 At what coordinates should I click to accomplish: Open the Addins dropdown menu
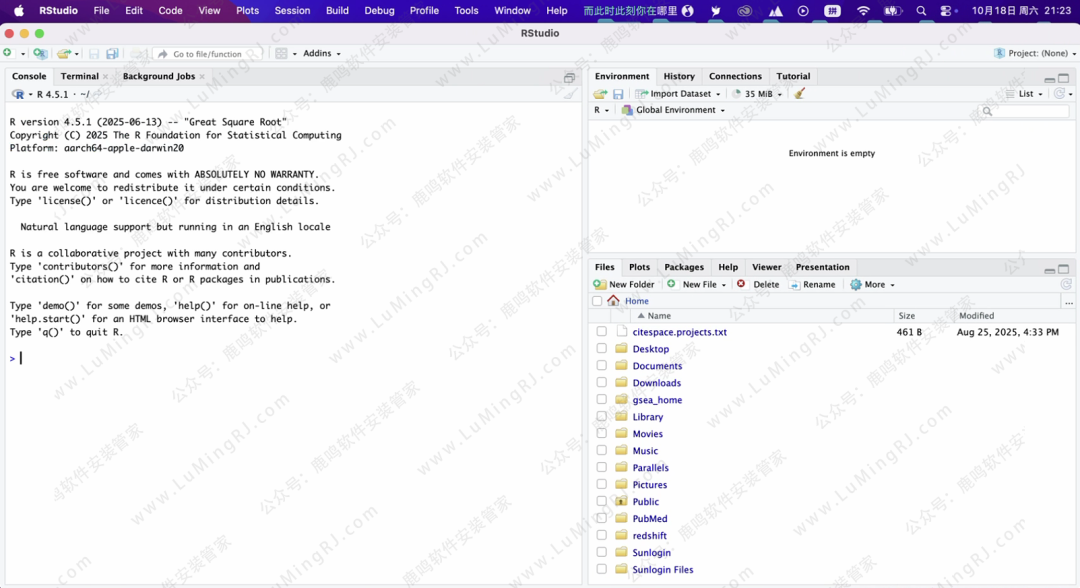tap(321, 54)
